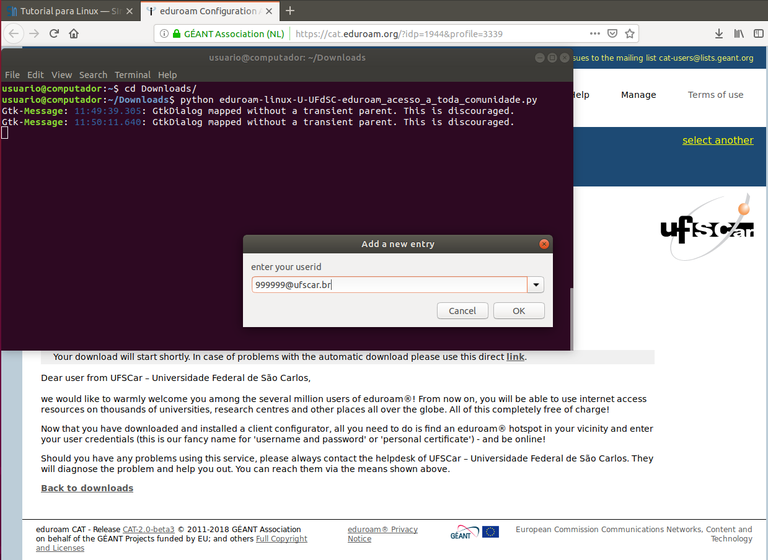Open the terminal Help menu

(x=167, y=75)
